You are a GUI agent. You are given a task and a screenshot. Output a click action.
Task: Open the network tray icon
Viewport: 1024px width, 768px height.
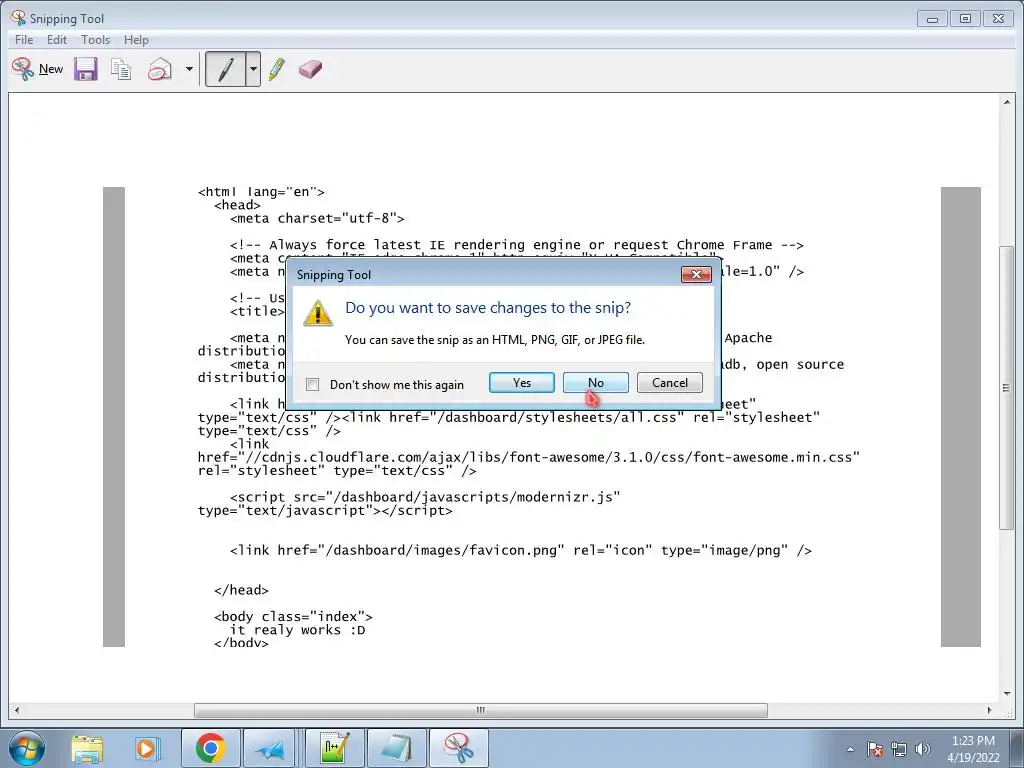[899, 749]
